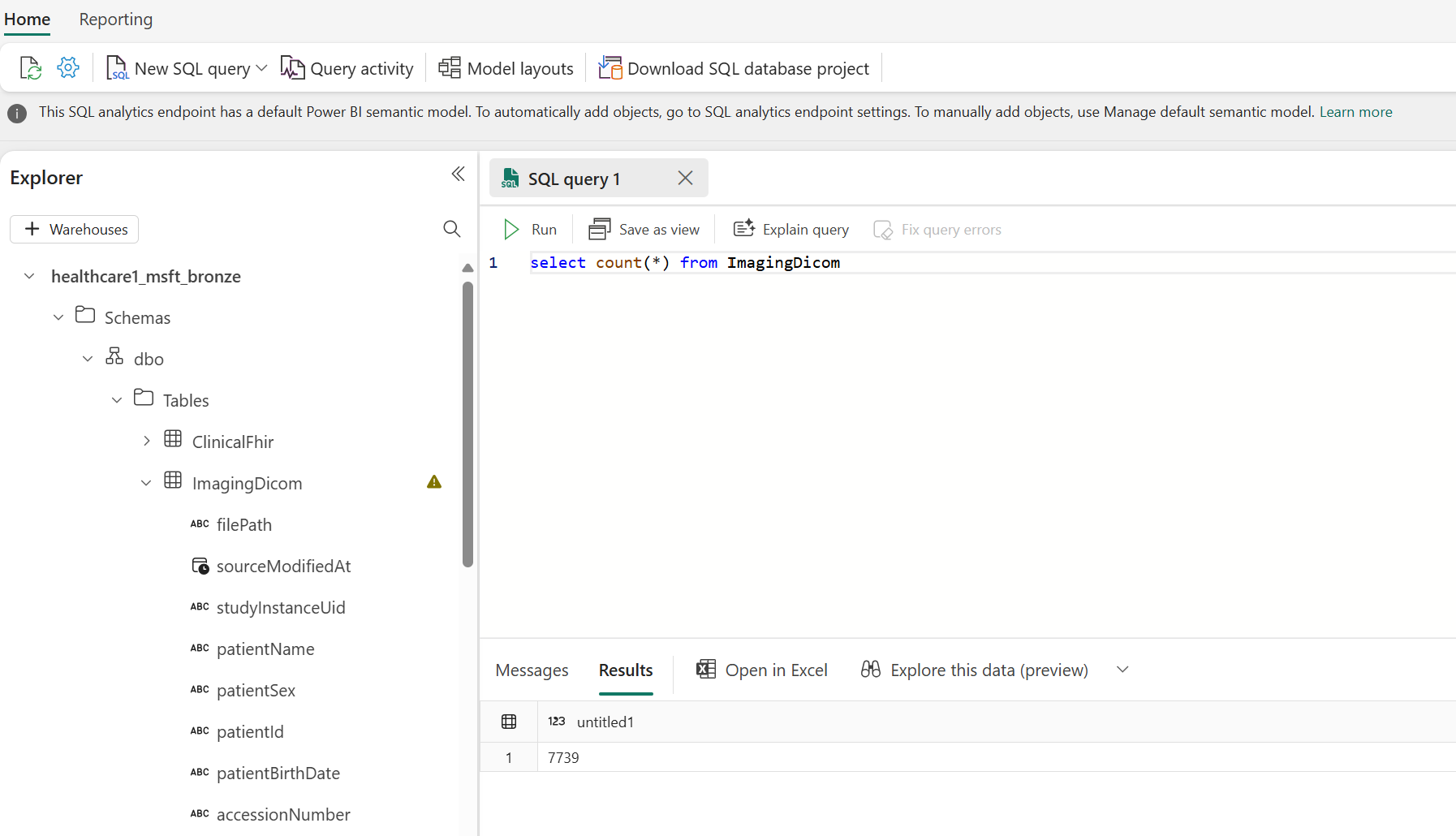Click the ClinicalFhir table icon
Screen dimensions: 1456x836
pyautogui.click(x=173, y=439)
